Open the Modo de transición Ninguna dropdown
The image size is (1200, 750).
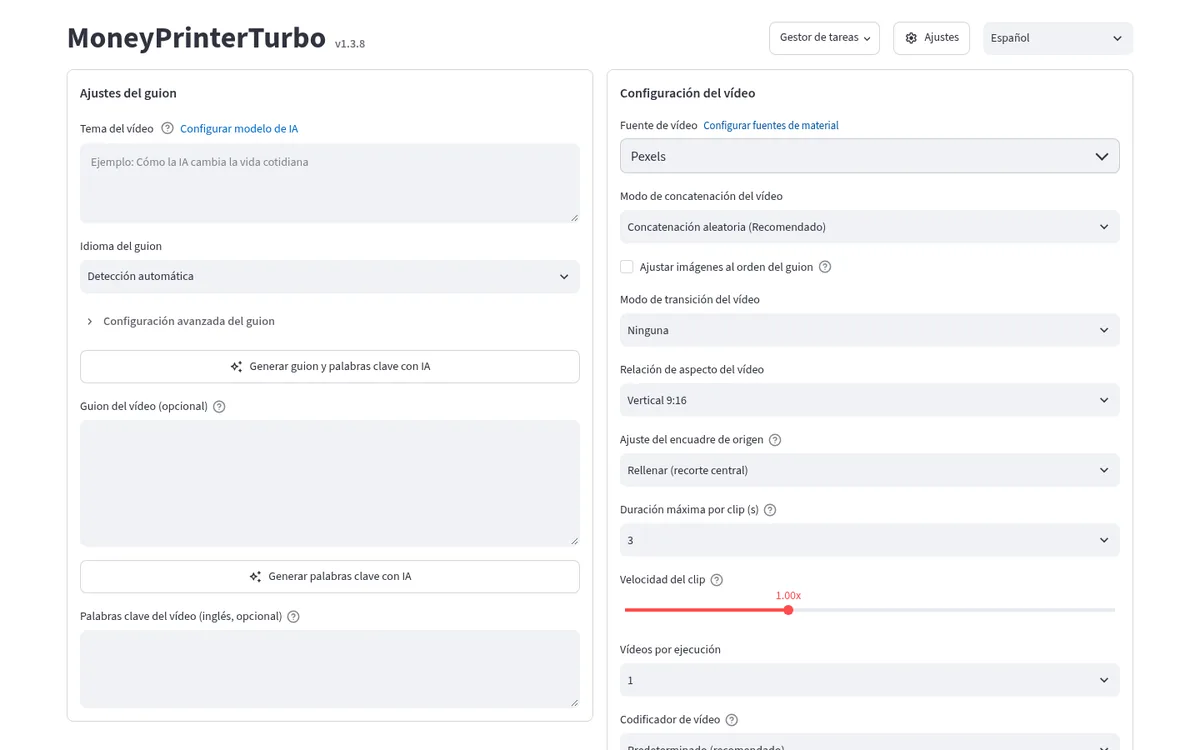(870, 330)
